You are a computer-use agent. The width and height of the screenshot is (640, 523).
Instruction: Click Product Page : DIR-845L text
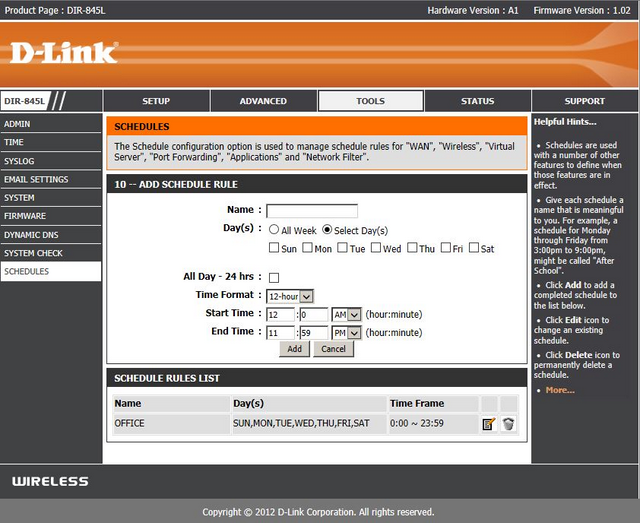click(x=55, y=10)
